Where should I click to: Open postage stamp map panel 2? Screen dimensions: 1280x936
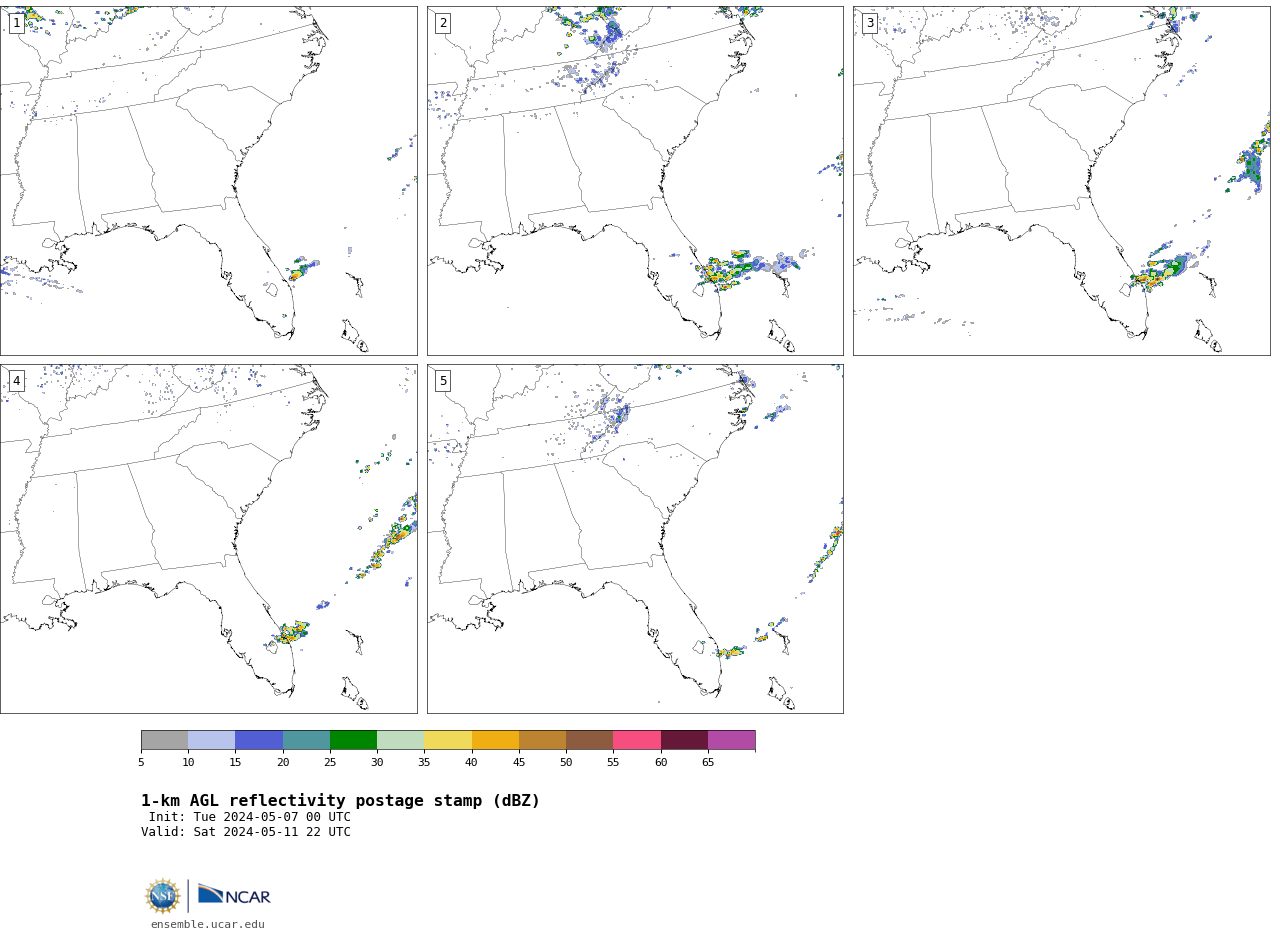(635, 181)
